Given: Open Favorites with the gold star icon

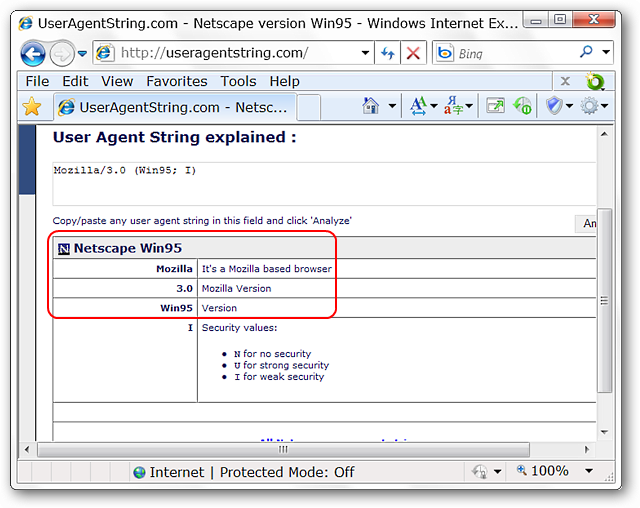Looking at the screenshot, I should (x=32, y=107).
